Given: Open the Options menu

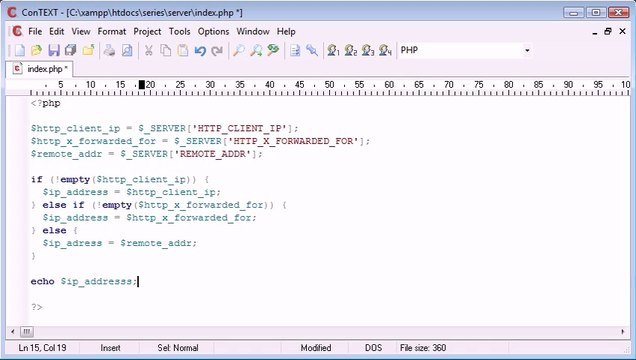Looking at the screenshot, I should (x=213, y=31).
